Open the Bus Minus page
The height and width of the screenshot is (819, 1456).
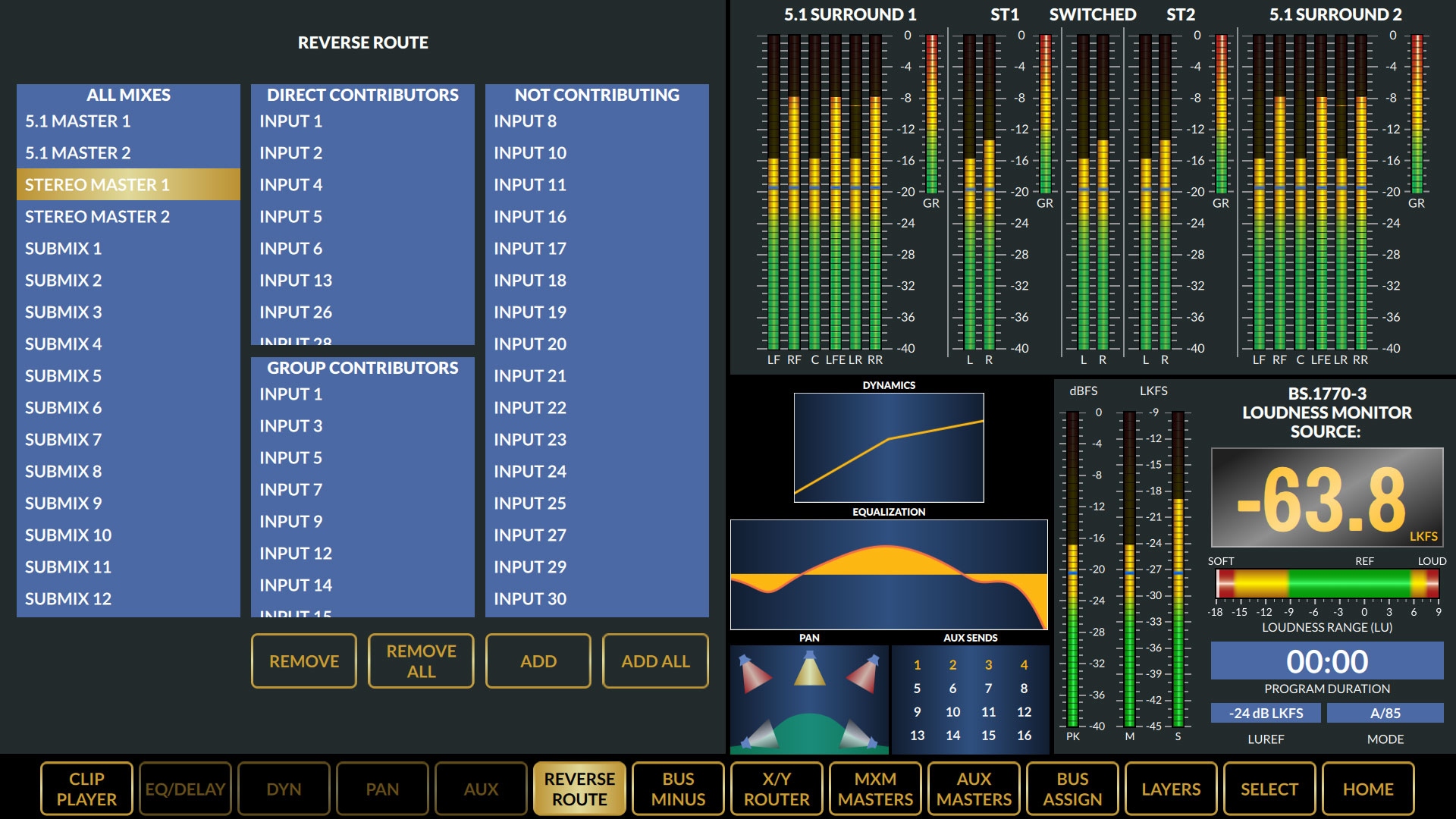678,789
